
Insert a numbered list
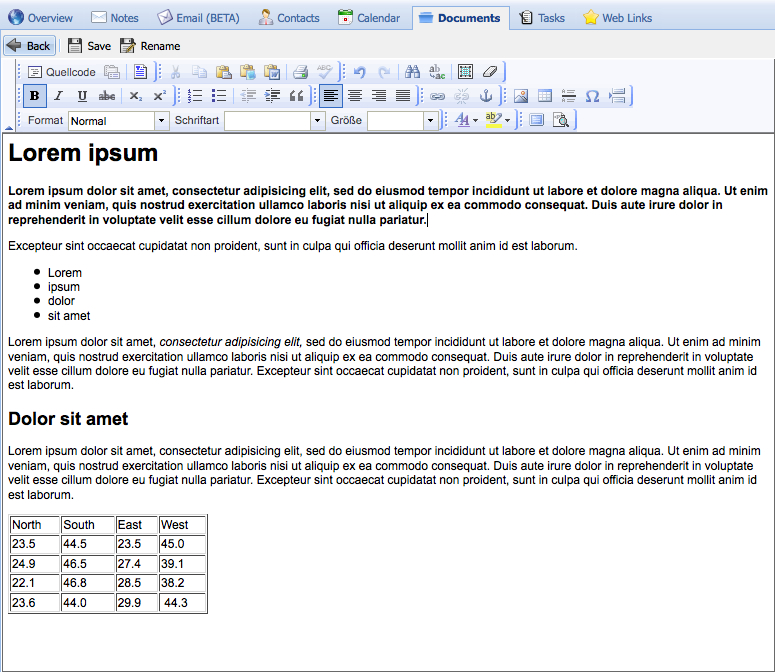pyautogui.click(x=195, y=96)
